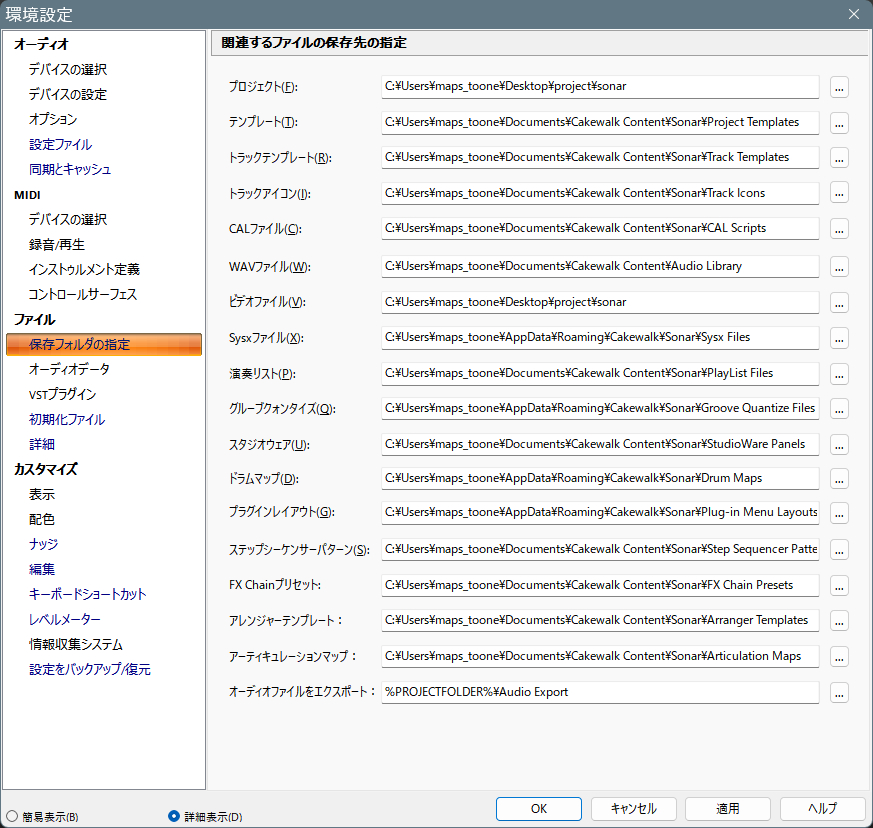
Task: Click the OK button
Action: pos(538,809)
